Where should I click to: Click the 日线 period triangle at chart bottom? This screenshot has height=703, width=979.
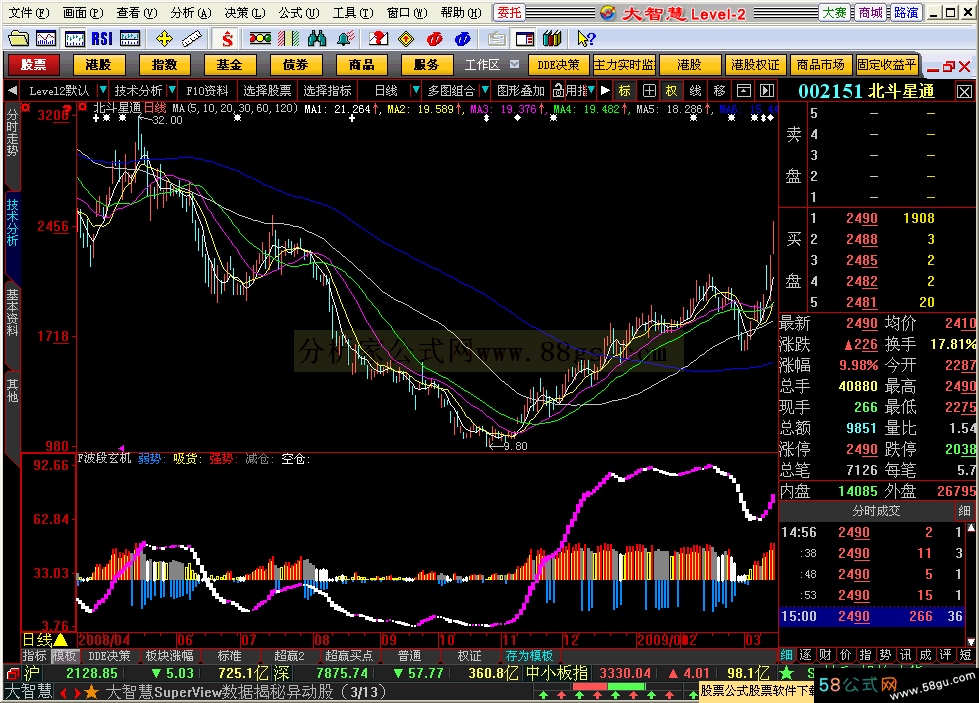pyautogui.click(x=61, y=640)
